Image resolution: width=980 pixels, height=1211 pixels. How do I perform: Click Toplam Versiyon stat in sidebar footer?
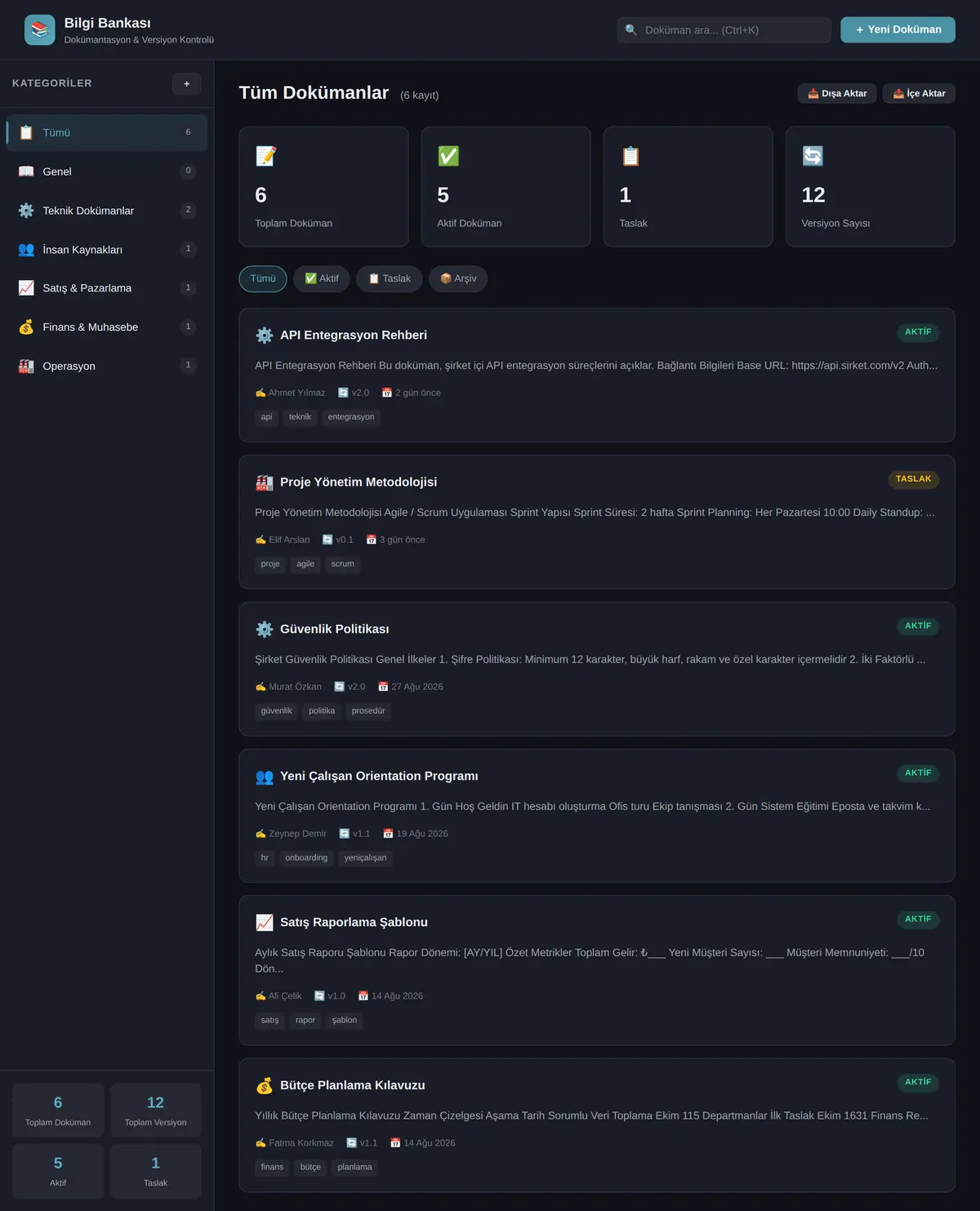point(156,1111)
